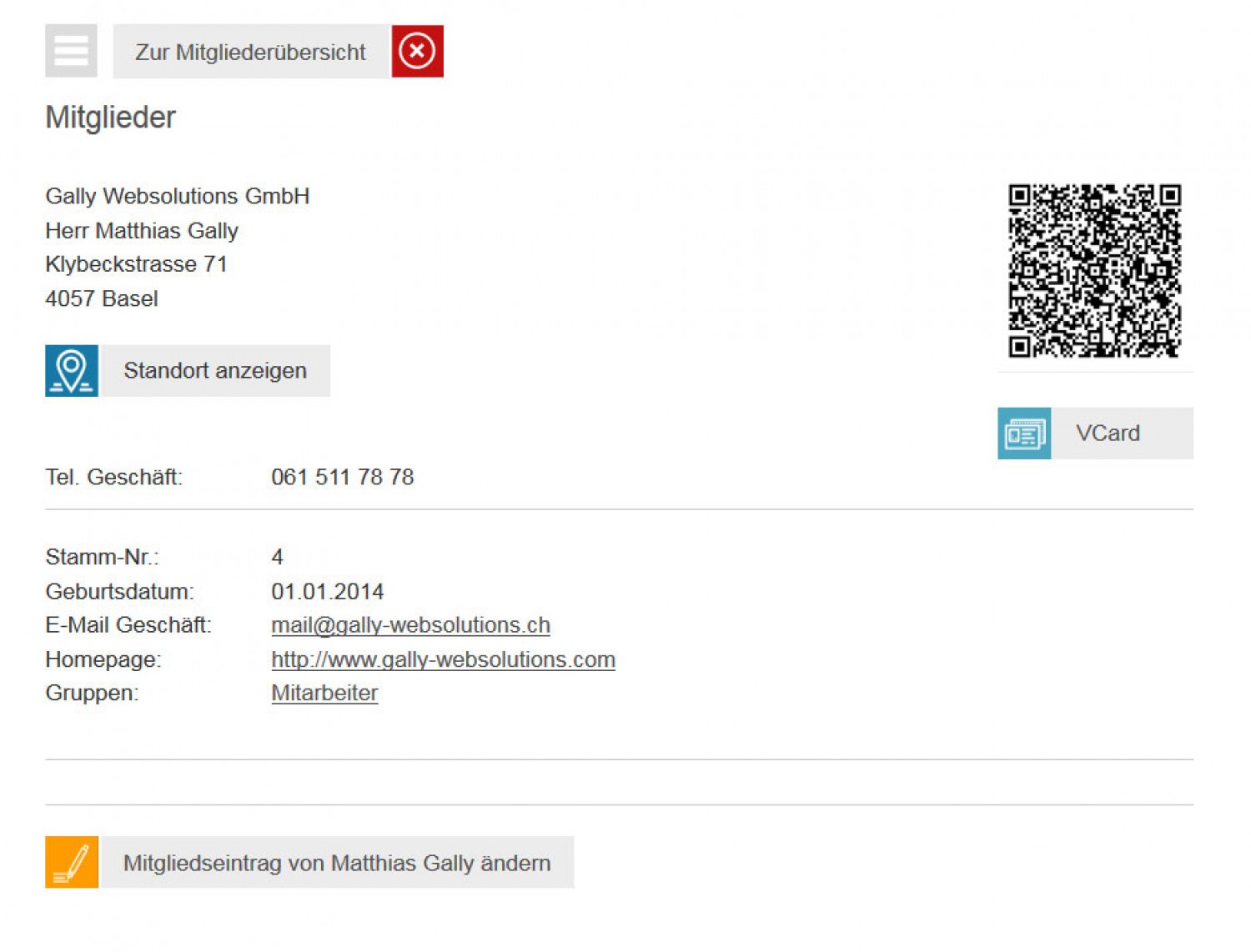Screen dimensions: 1251x952
Task: Click the QR code image
Action: [x=1094, y=270]
